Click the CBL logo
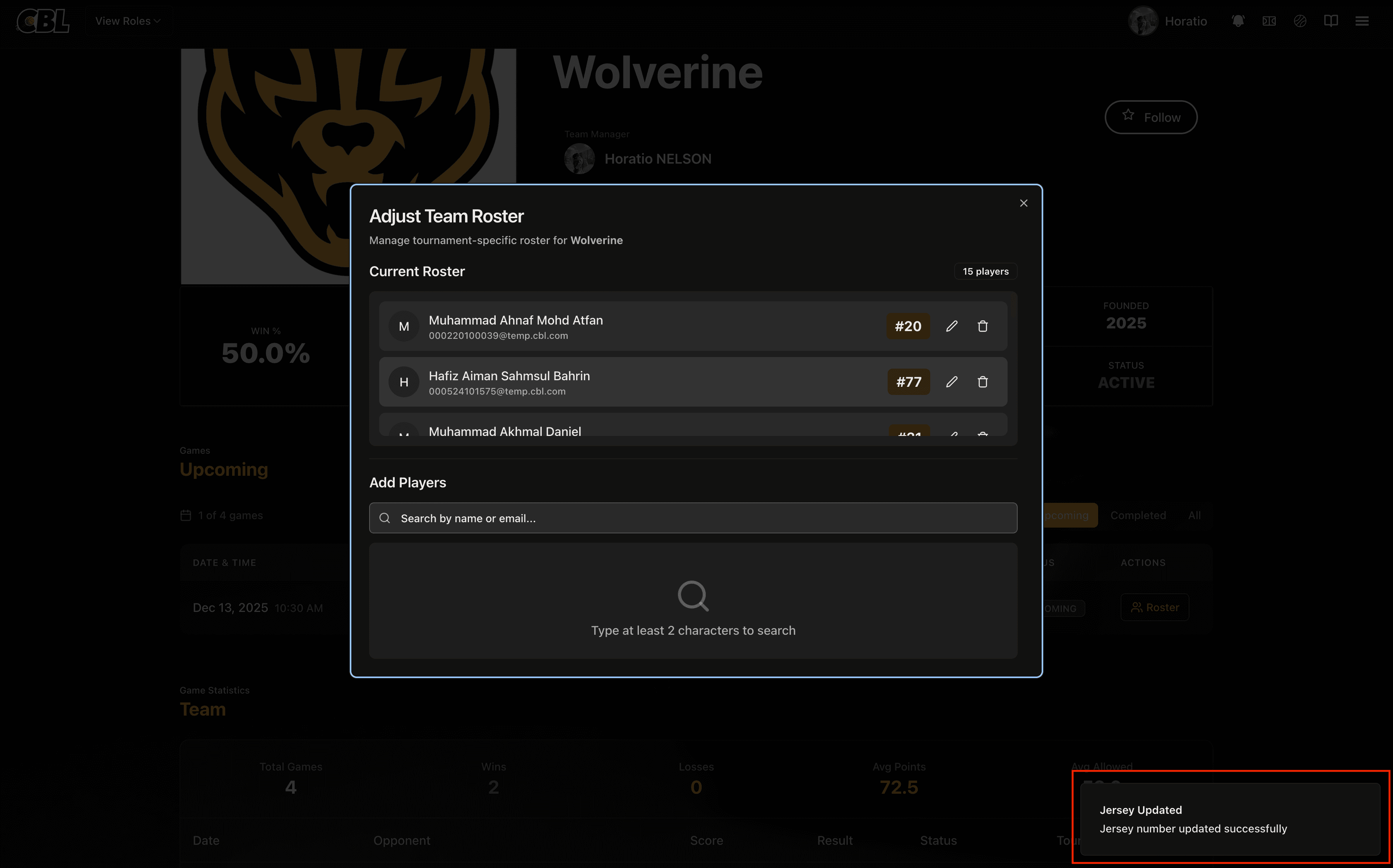 (x=43, y=21)
